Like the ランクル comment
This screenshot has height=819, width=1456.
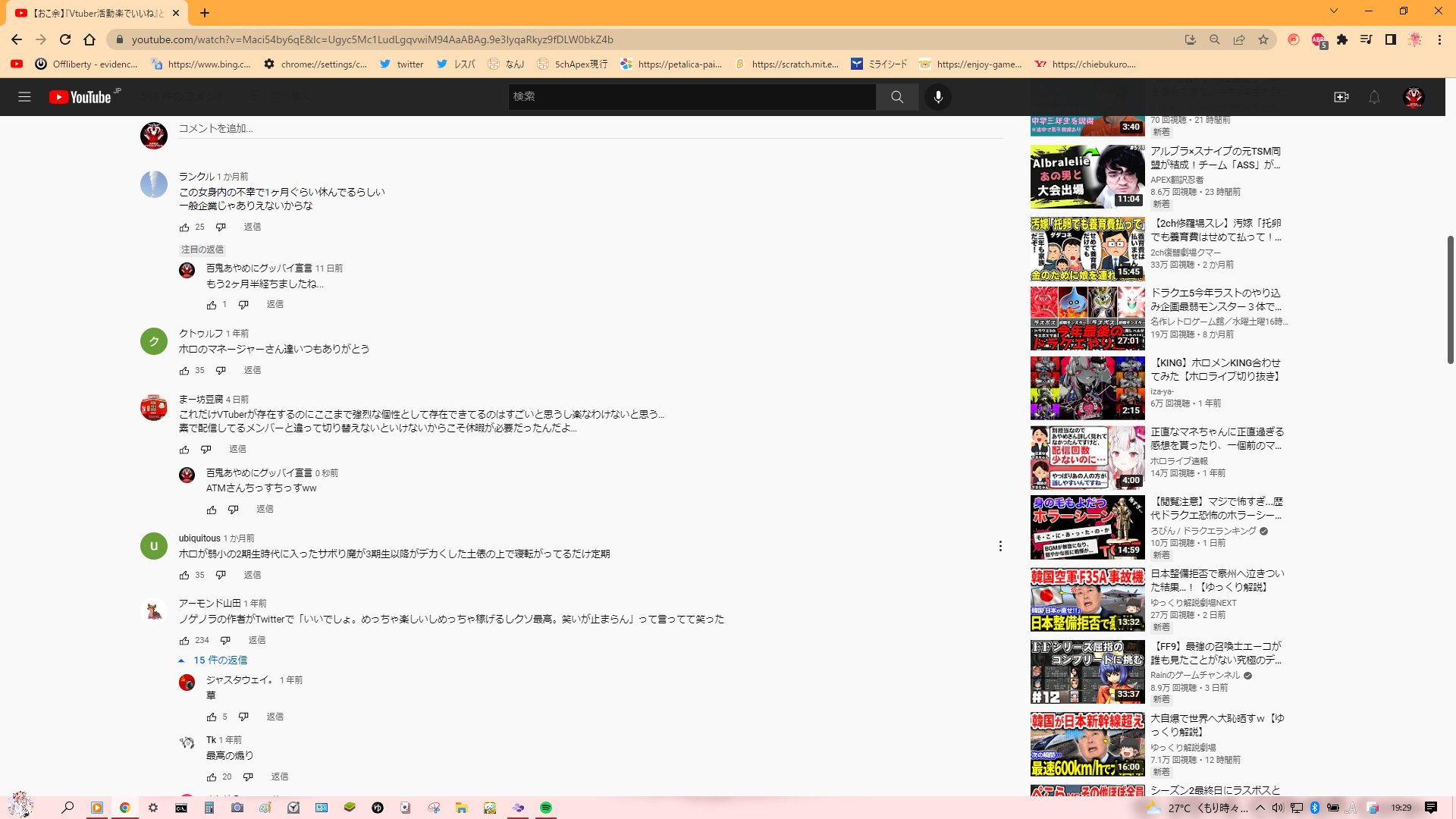pyautogui.click(x=184, y=227)
